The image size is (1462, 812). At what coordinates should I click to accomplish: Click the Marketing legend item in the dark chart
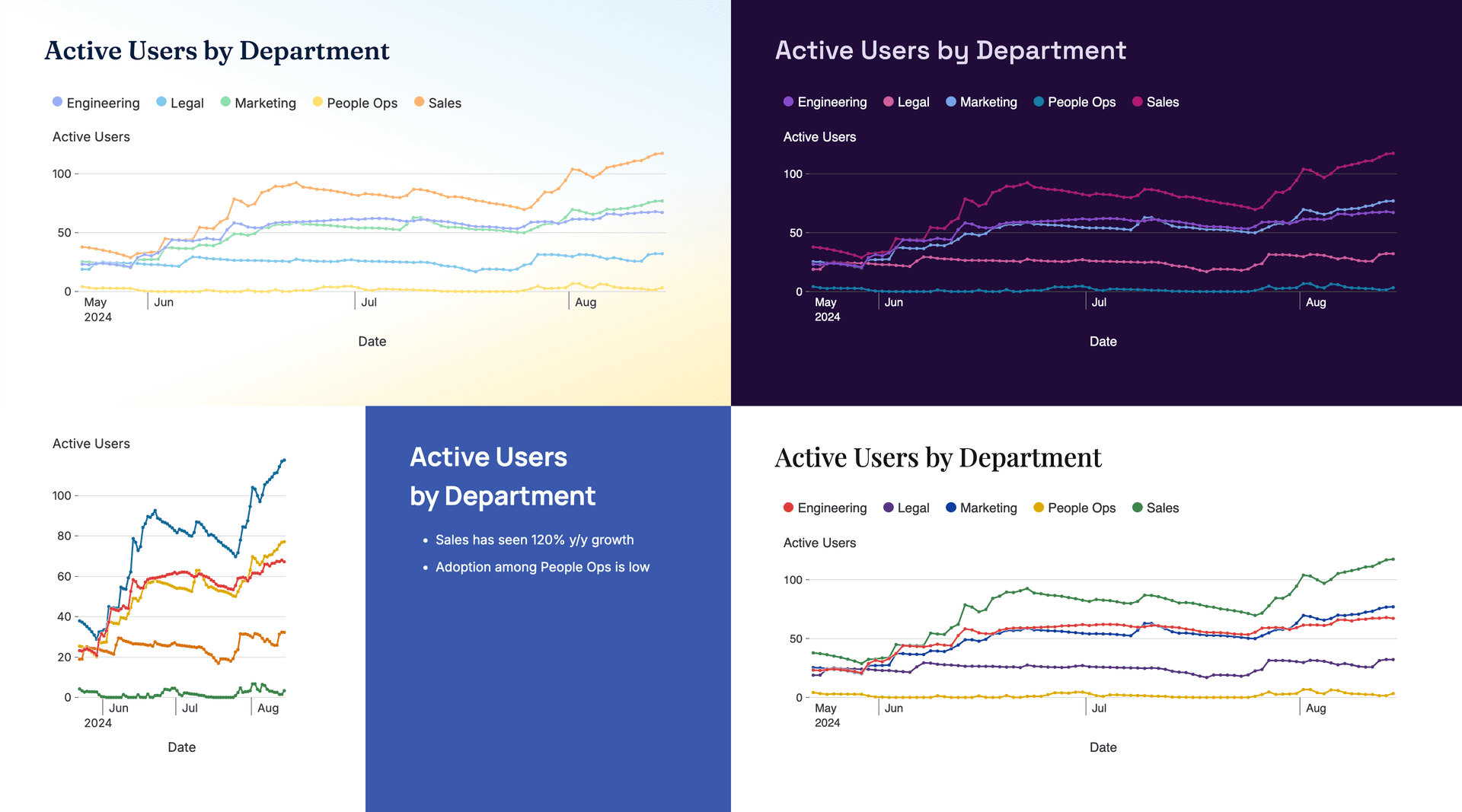coord(981,102)
